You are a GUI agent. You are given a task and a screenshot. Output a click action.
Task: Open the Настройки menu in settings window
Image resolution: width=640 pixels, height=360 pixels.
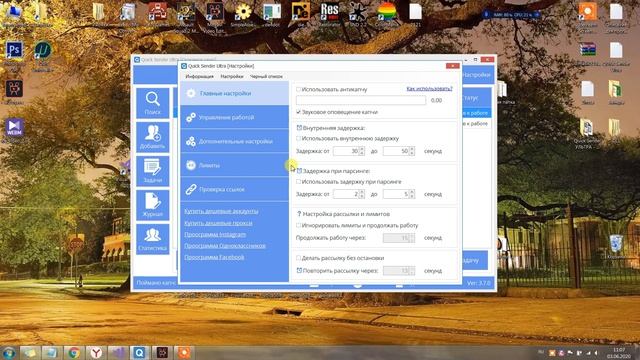232,76
